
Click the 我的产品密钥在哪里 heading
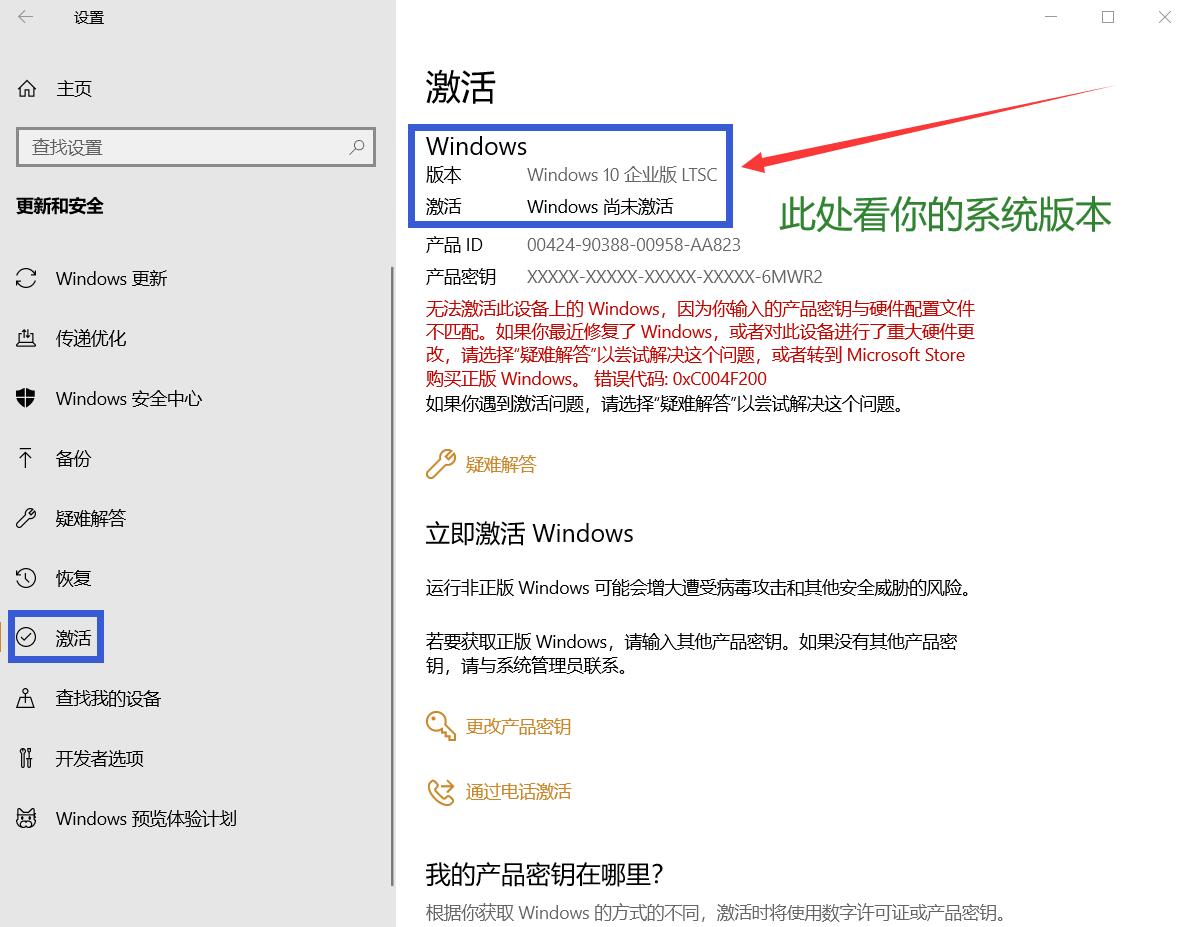click(x=544, y=874)
